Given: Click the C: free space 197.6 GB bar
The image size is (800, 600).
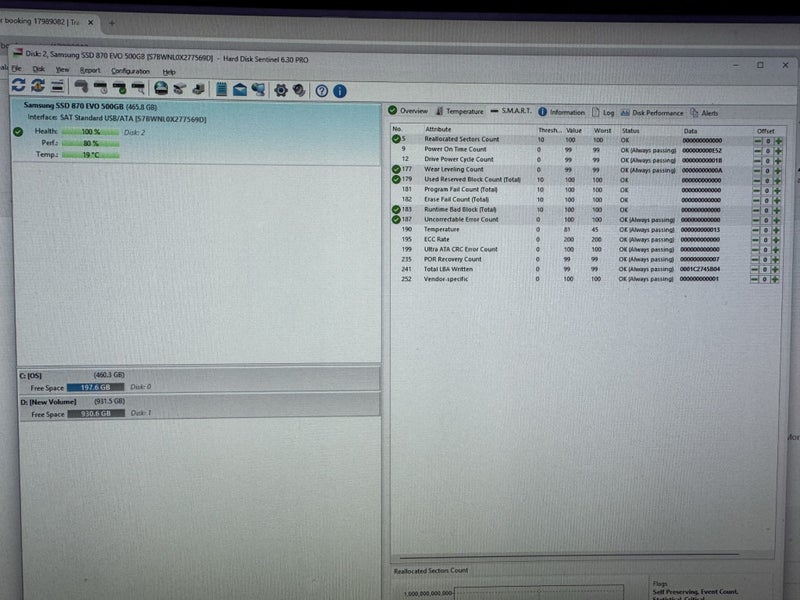Looking at the screenshot, I should (95, 387).
